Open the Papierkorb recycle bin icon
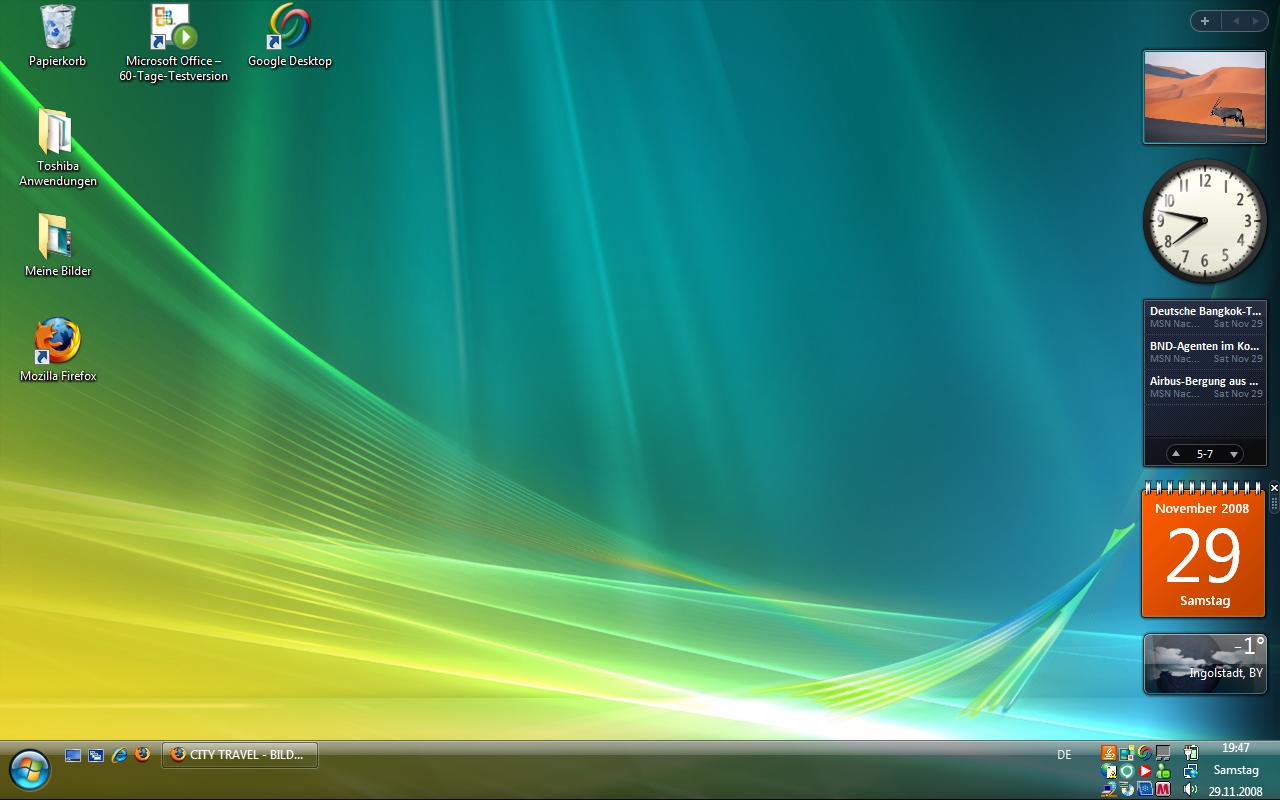Viewport: 1280px width, 800px height. [57, 28]
